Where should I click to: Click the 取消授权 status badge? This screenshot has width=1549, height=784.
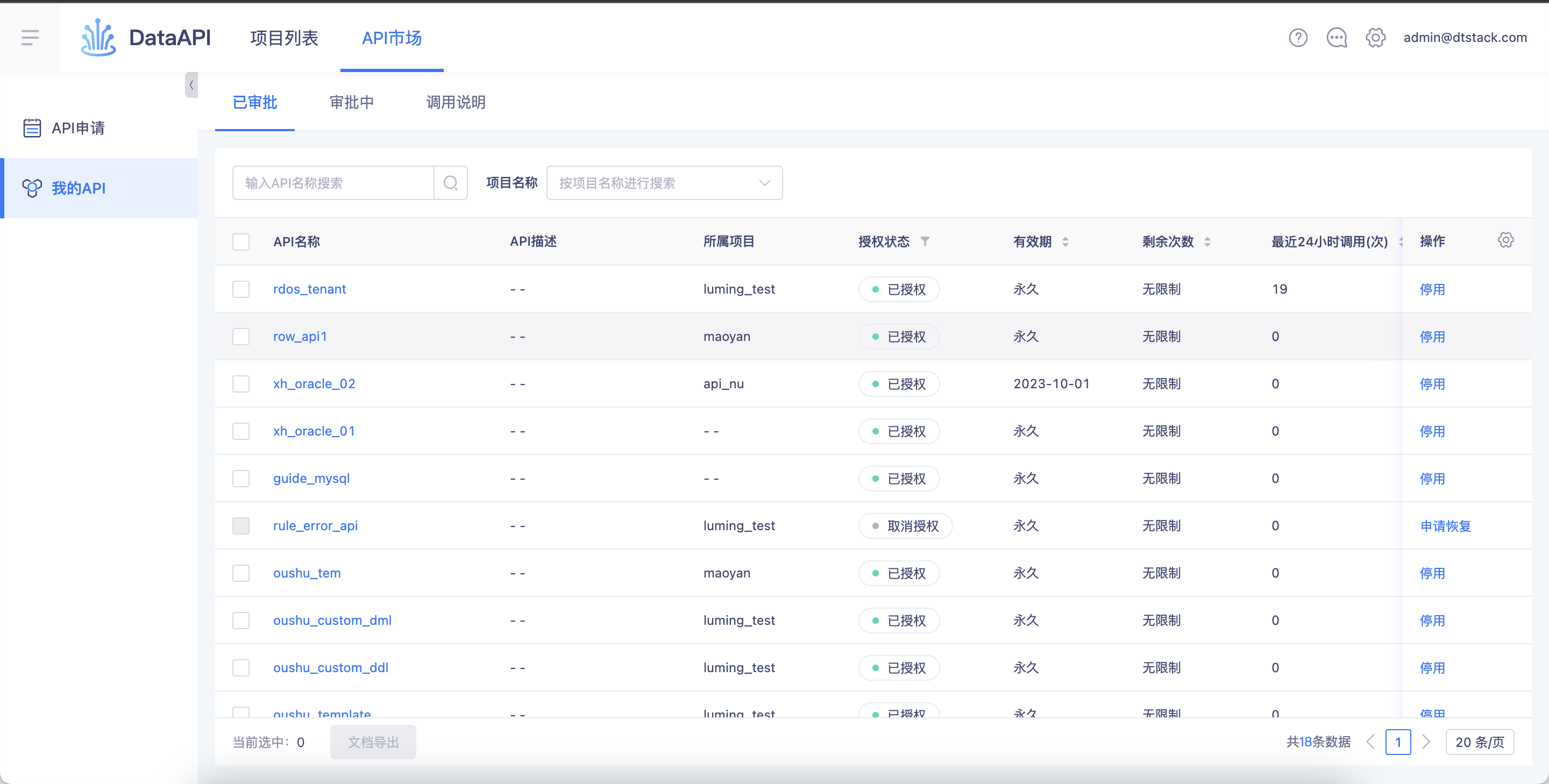906,526
